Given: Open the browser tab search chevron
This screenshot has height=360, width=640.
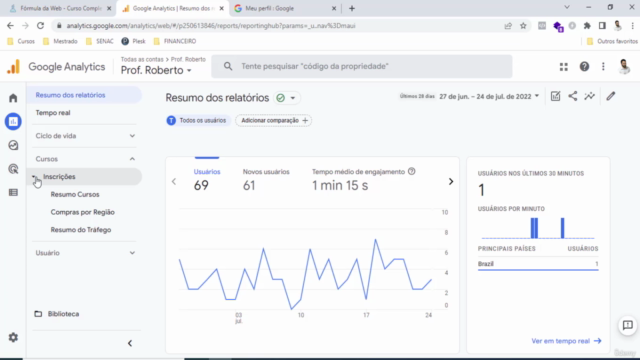Looking at the screenshot, I should (567, 7).
